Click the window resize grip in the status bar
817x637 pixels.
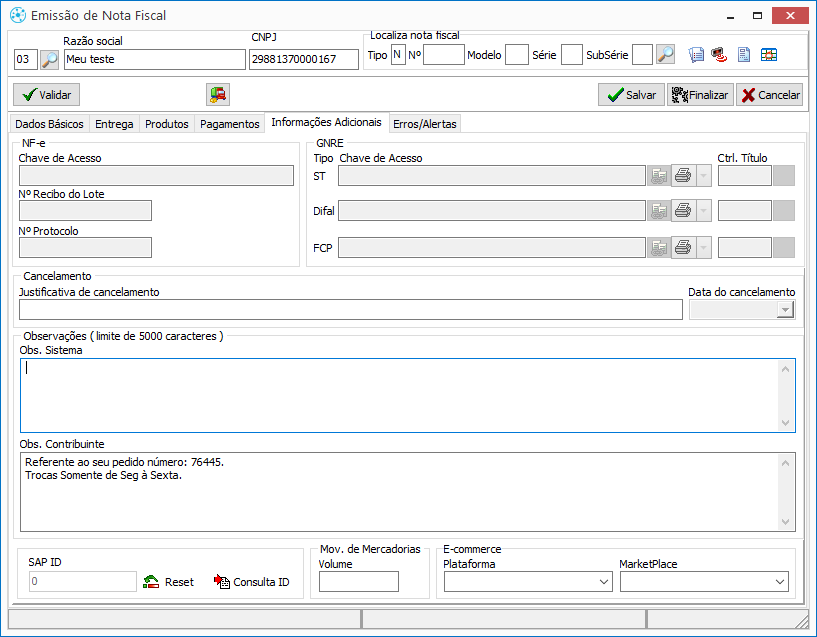(x=800, y=620)
